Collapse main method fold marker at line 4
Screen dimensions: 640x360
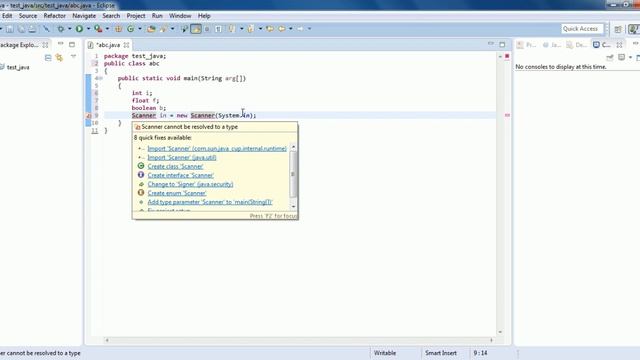coord(100,78)
